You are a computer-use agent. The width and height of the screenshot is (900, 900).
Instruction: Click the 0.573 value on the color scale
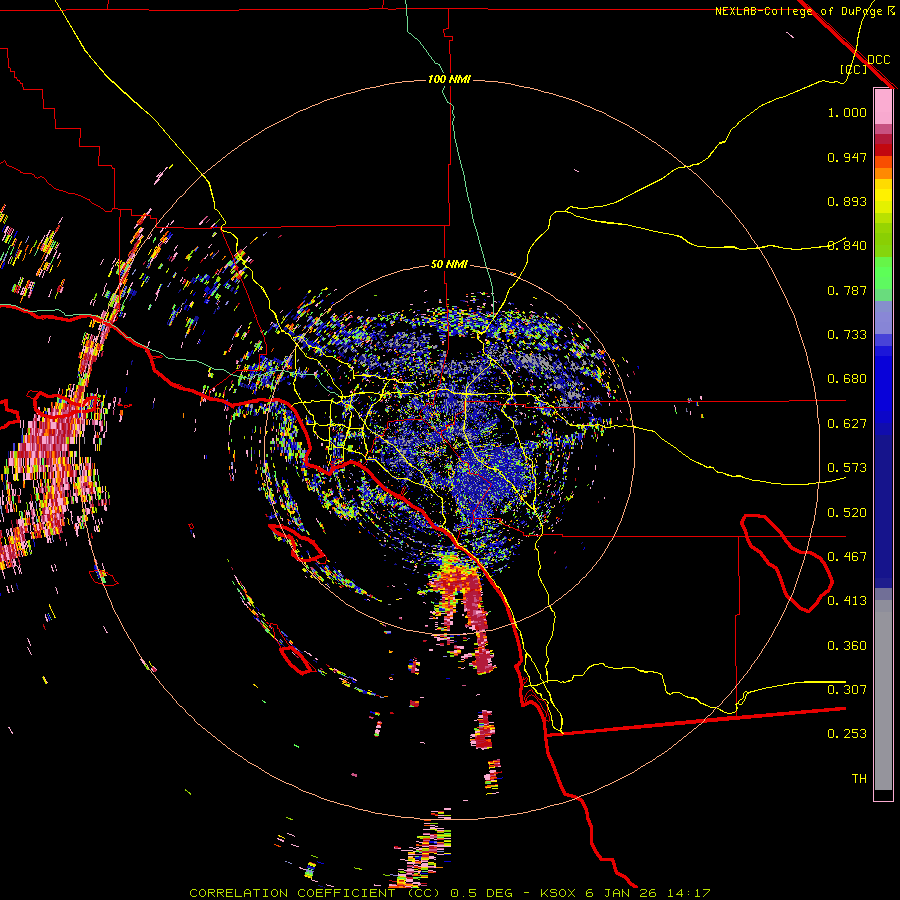(847, 468)
